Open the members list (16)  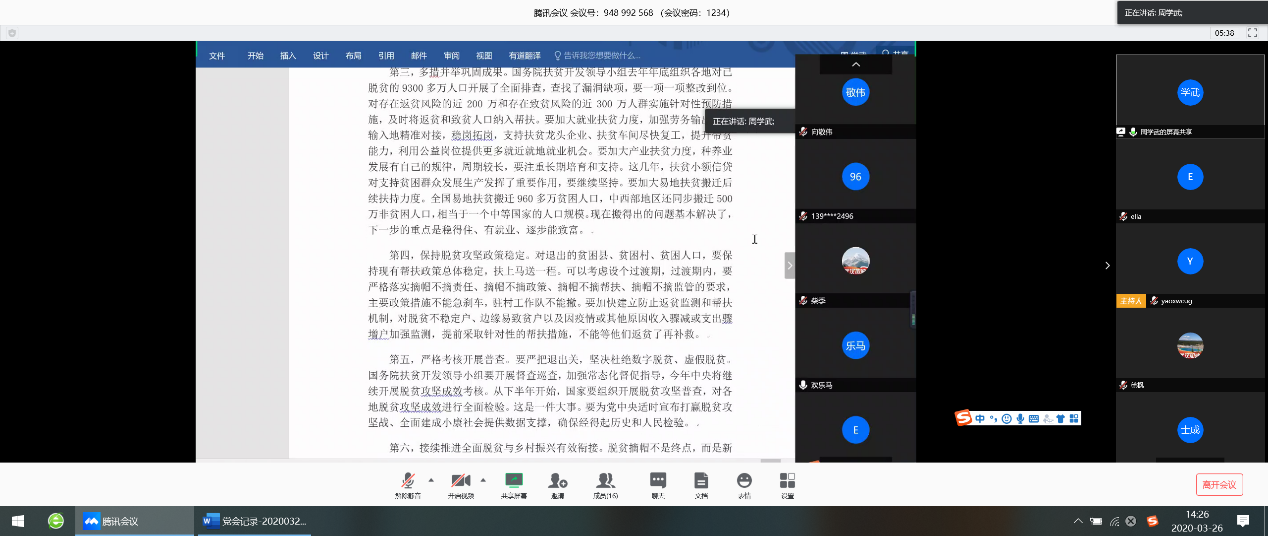(x=605, y=482)
